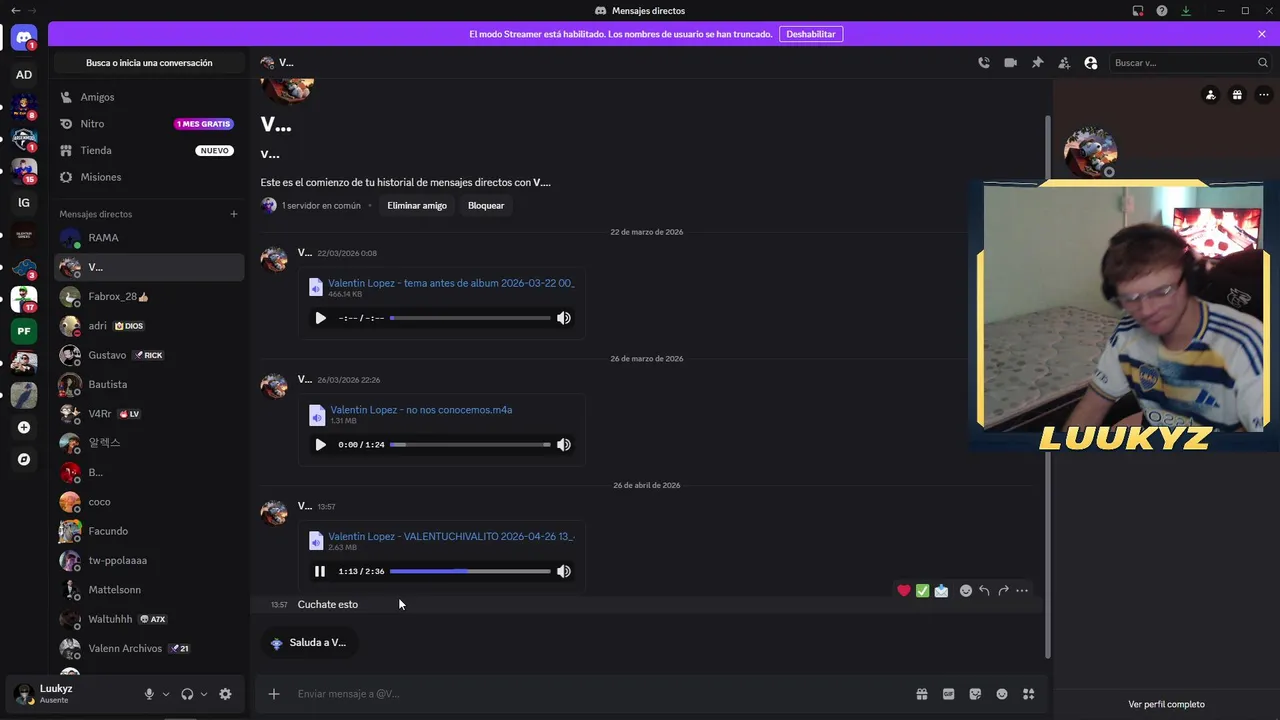Open the Tienda shop
Viewport: 1280px width, 720px height.
point(149,150)
